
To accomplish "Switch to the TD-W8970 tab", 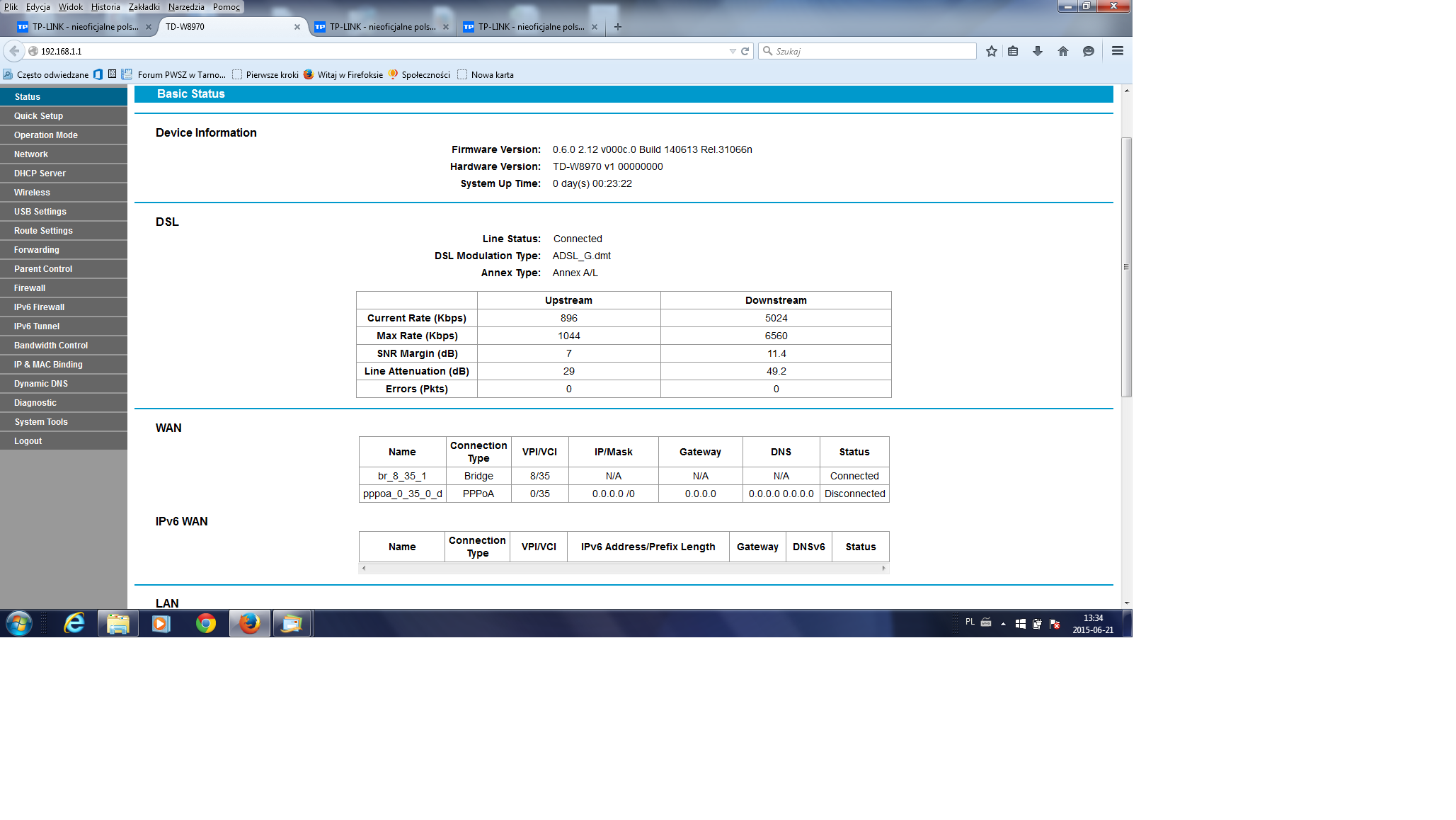I will tap(227, 27).
